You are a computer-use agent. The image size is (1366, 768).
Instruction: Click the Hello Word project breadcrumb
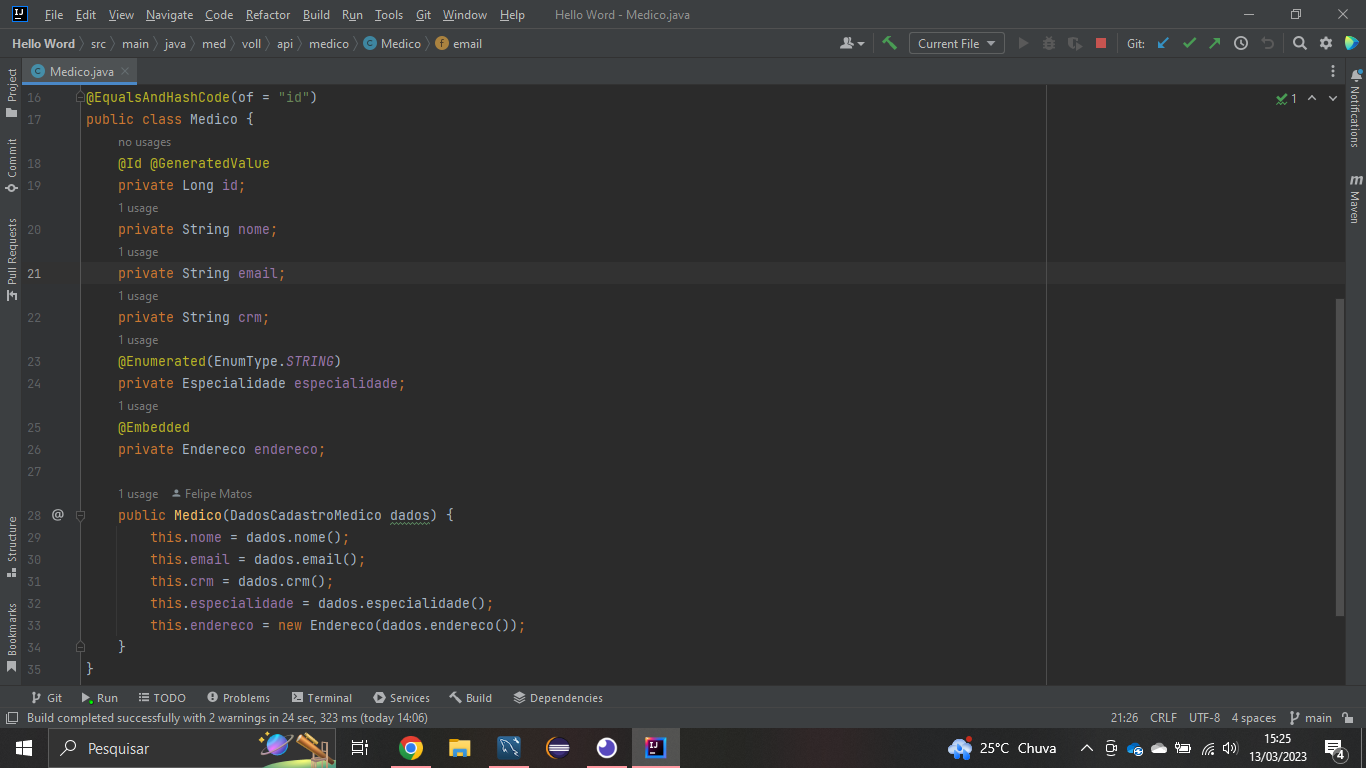(43, 44)
